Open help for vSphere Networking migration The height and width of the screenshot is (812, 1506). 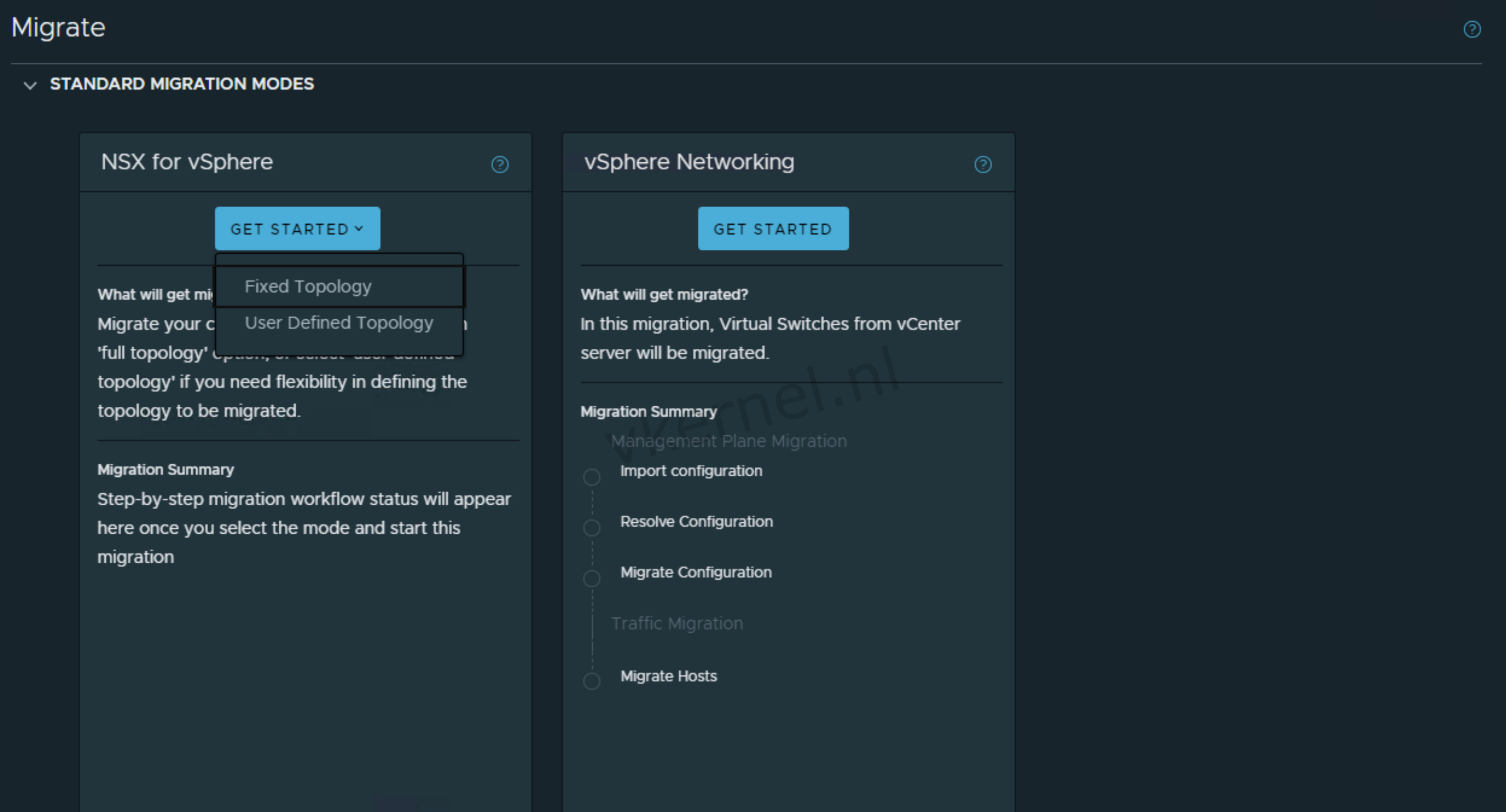(x=983, y=165)
